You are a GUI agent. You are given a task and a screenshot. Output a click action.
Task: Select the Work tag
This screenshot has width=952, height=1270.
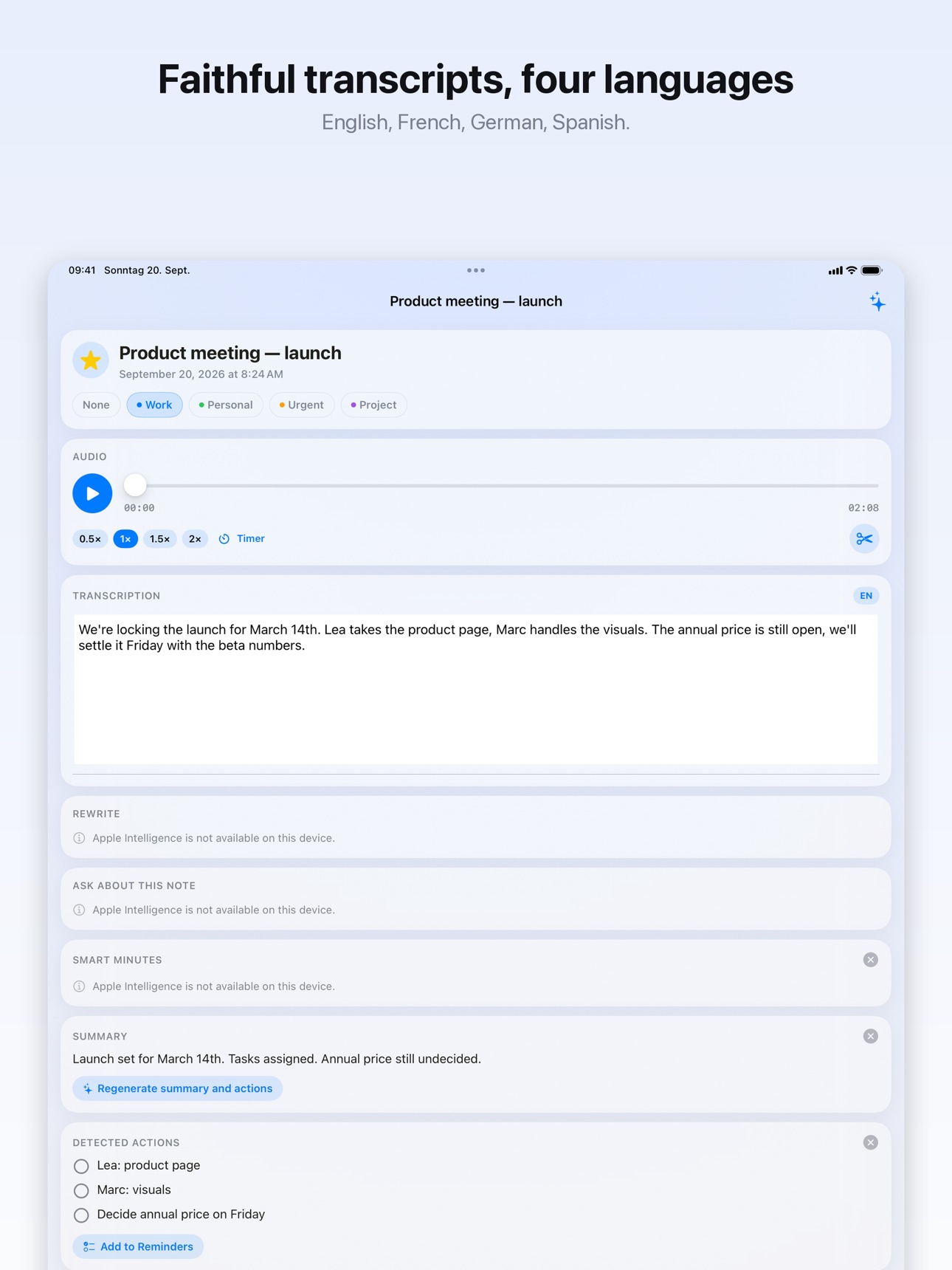[x=154, y=405]
